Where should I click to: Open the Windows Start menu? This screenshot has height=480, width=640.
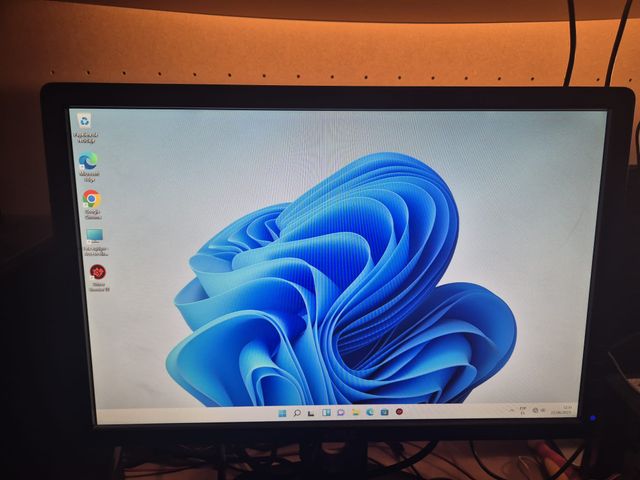tap(282, 413)
